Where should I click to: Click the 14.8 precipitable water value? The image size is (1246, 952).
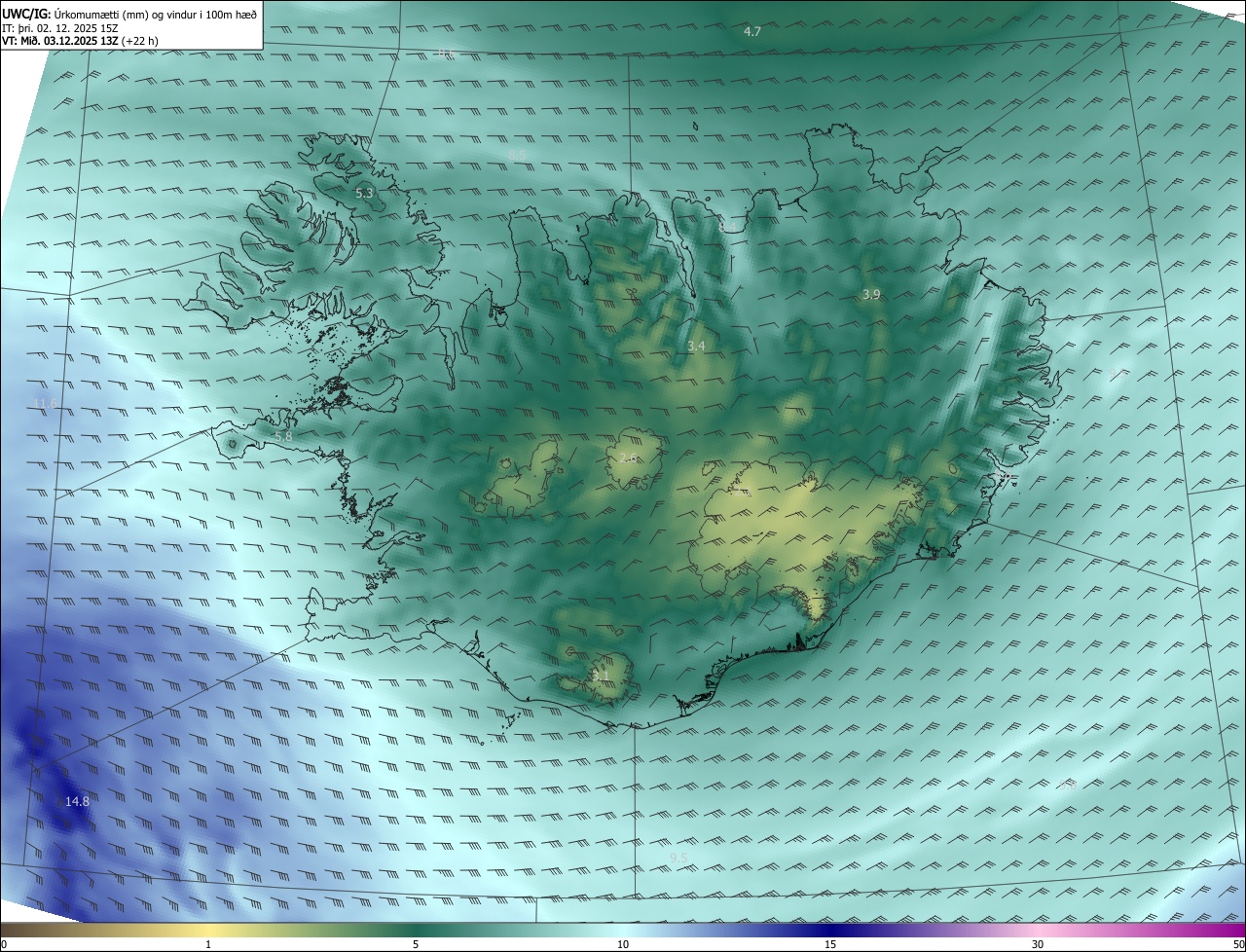tap(77, 802)
